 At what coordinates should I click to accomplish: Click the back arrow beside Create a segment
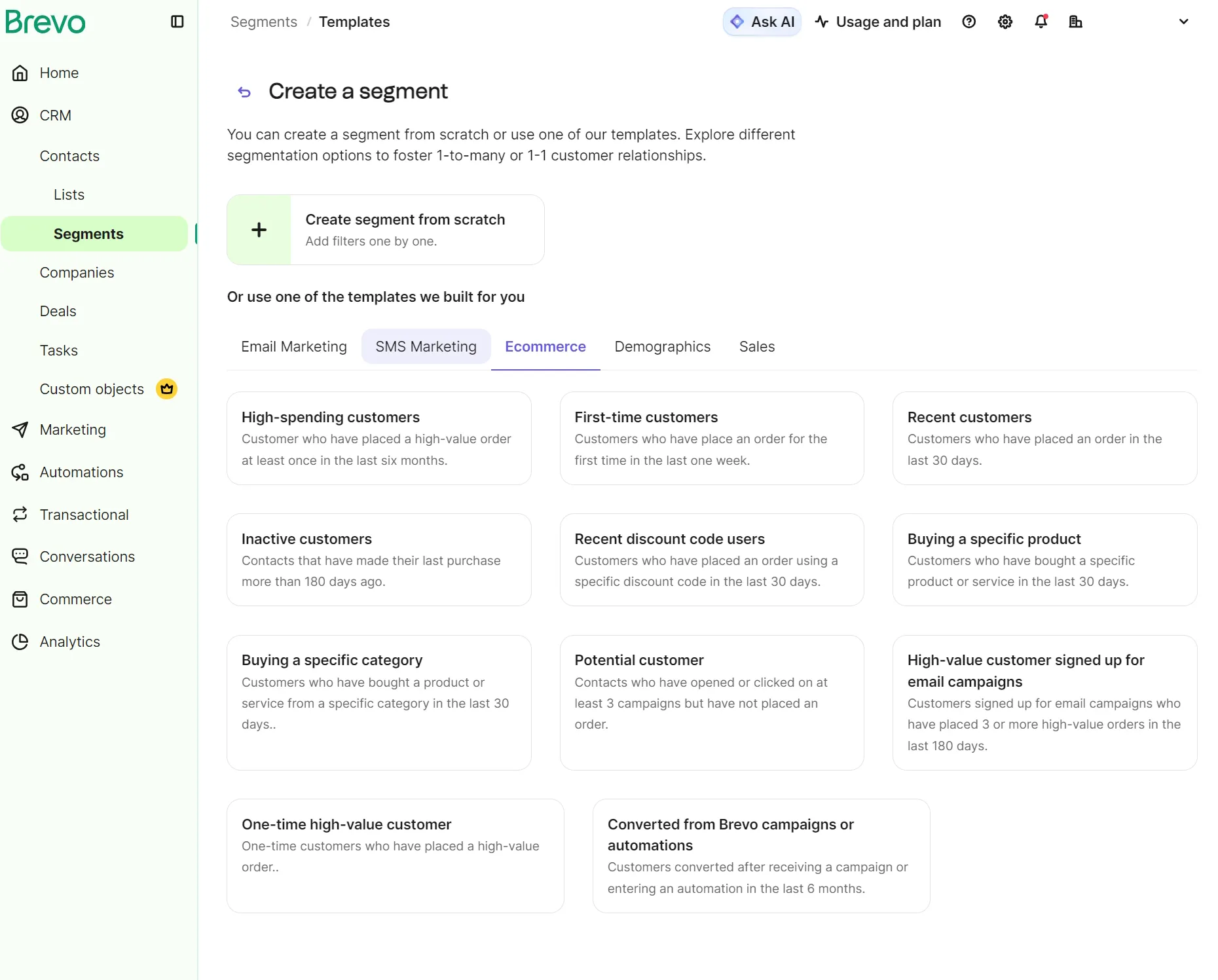click(244, 92)
